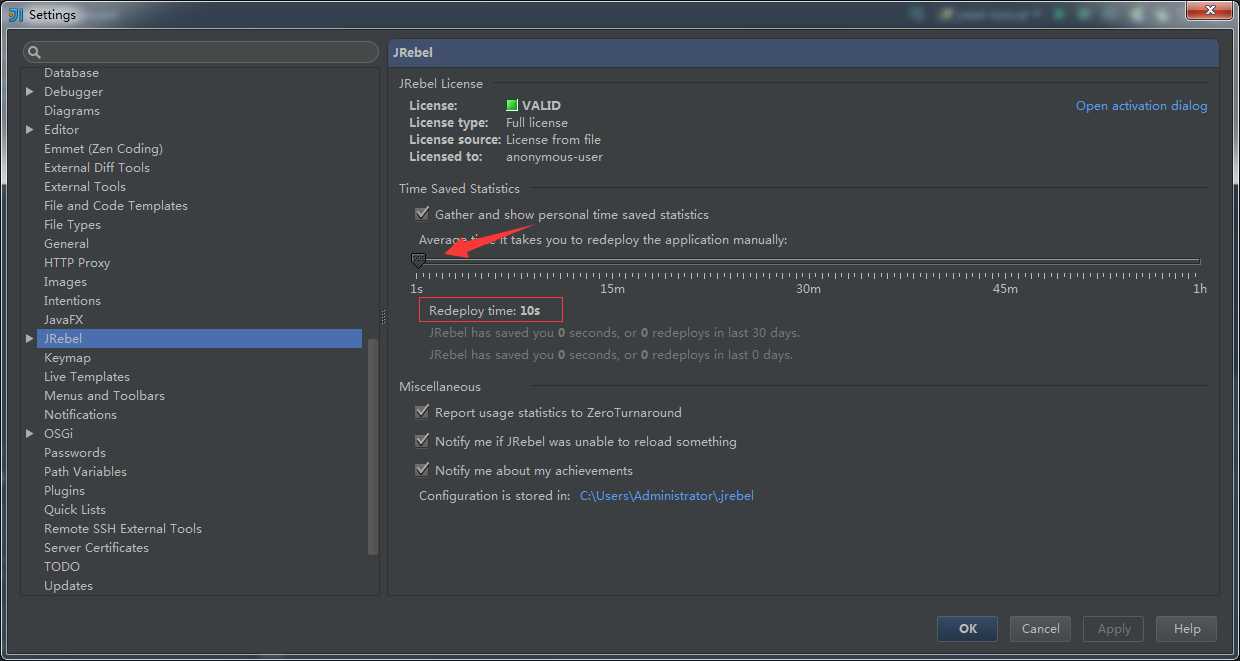
Task: Open TODO settings
Action: pos(62,566)
